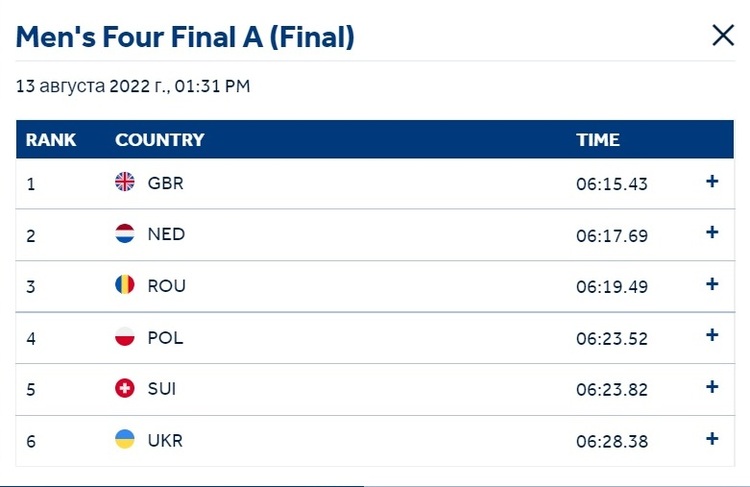Expand NED row using the plus sign

[712, 232]
